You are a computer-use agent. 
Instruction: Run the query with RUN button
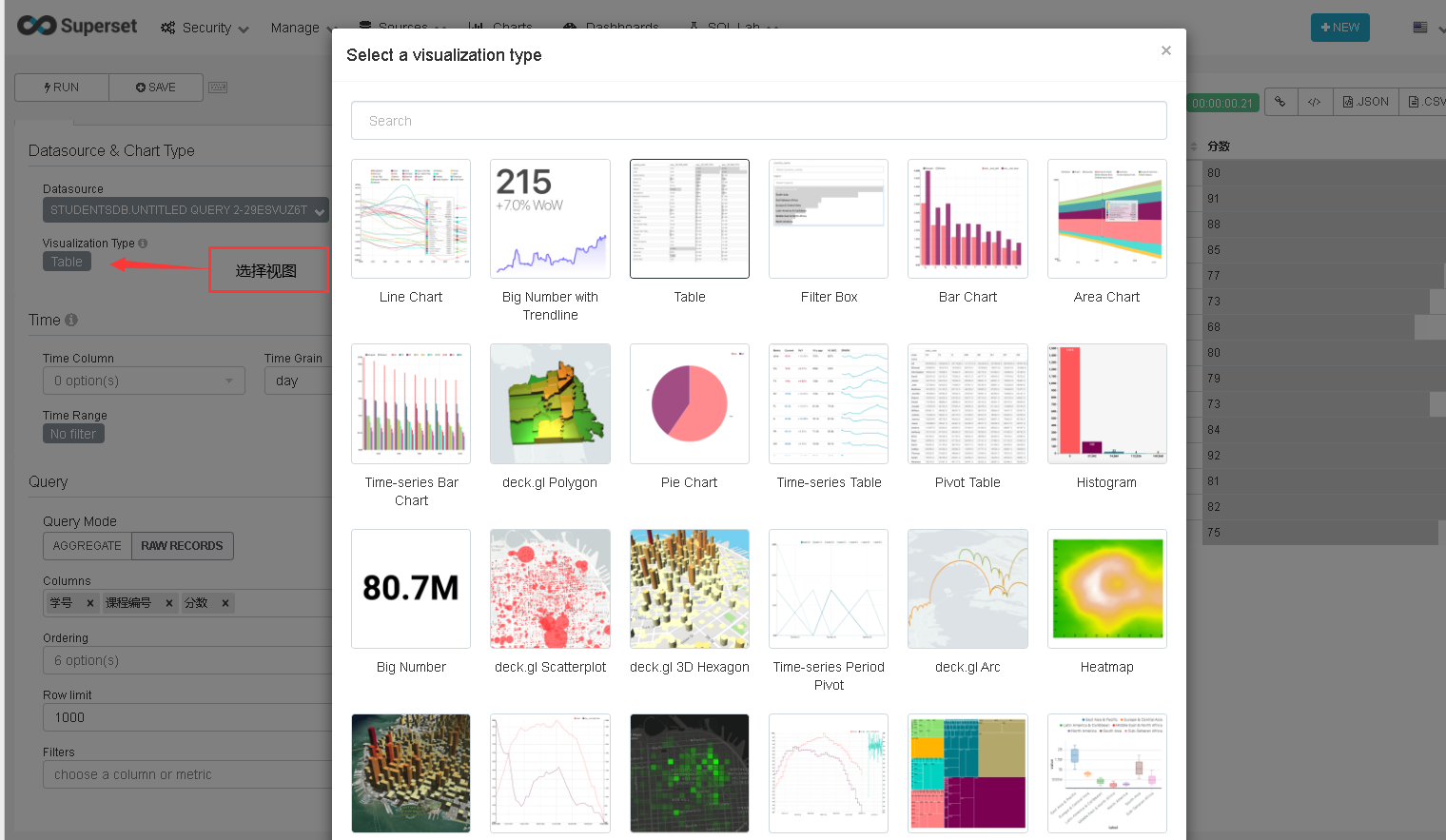[62, 88]
